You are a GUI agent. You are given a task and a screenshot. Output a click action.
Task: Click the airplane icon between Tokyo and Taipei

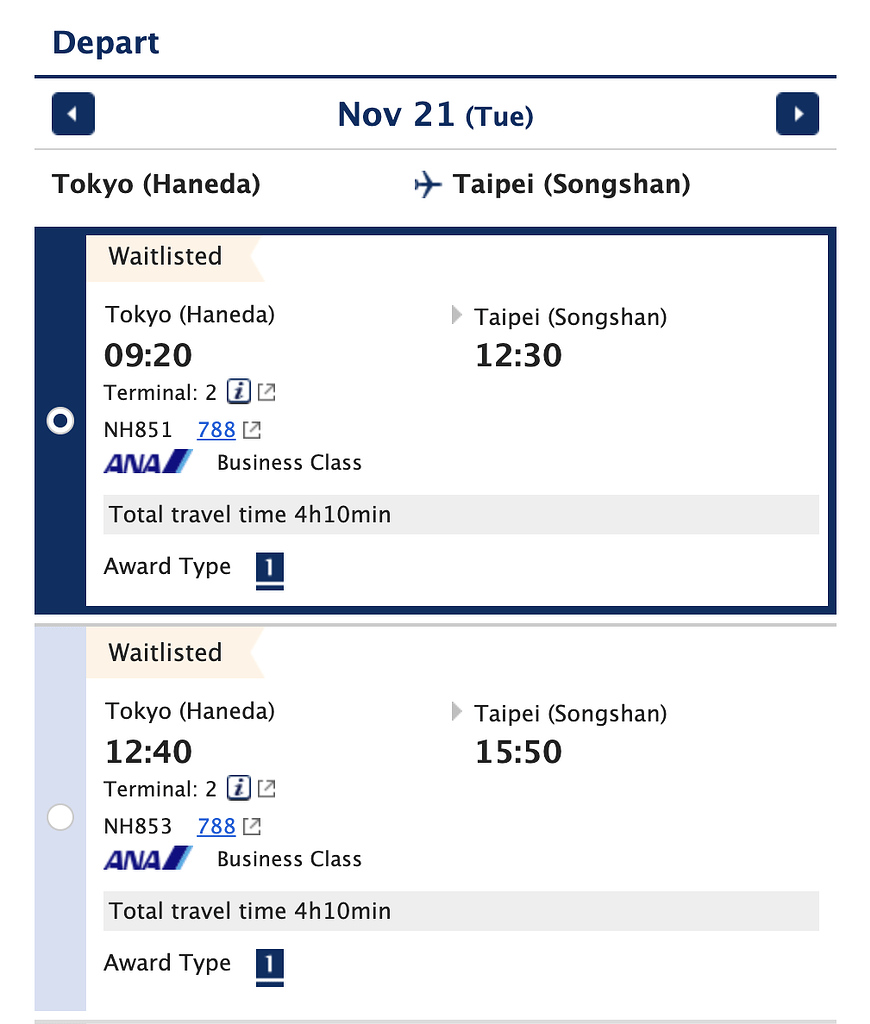(428, 184)
